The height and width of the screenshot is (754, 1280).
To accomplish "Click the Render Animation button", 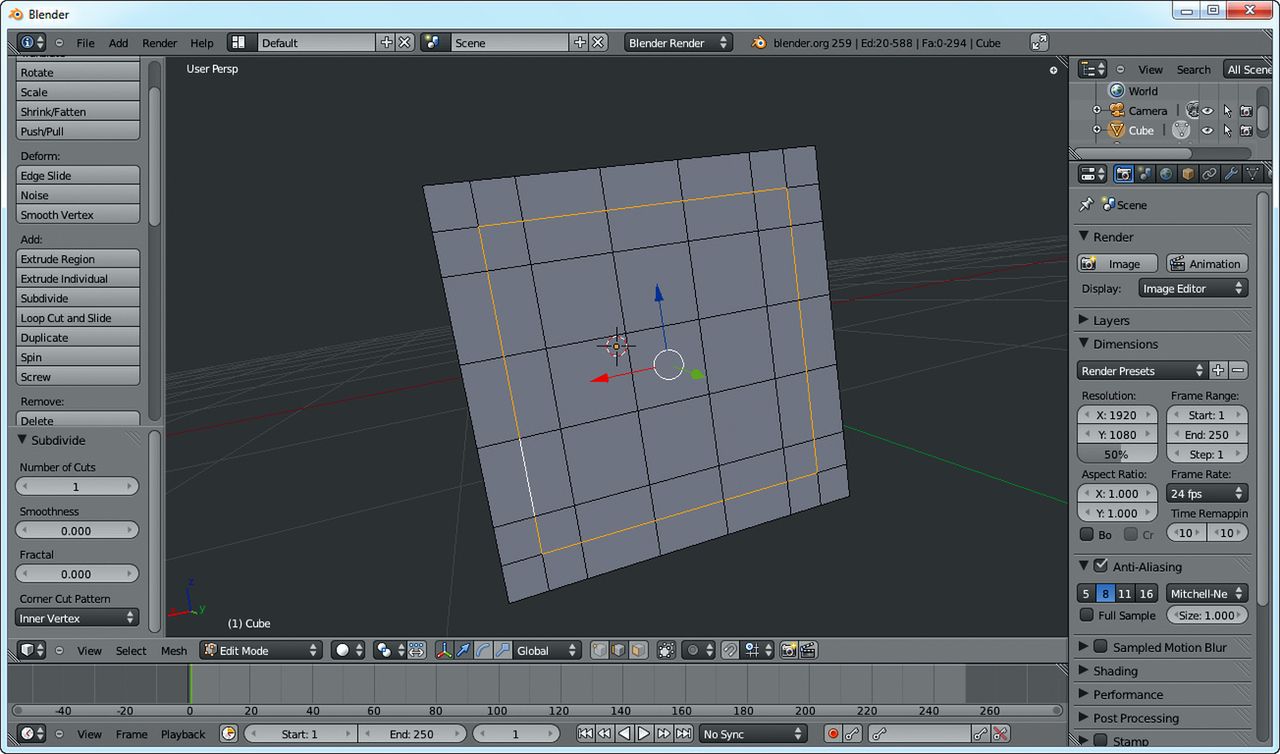I will pyautogui.click(x=1207, y=264).
